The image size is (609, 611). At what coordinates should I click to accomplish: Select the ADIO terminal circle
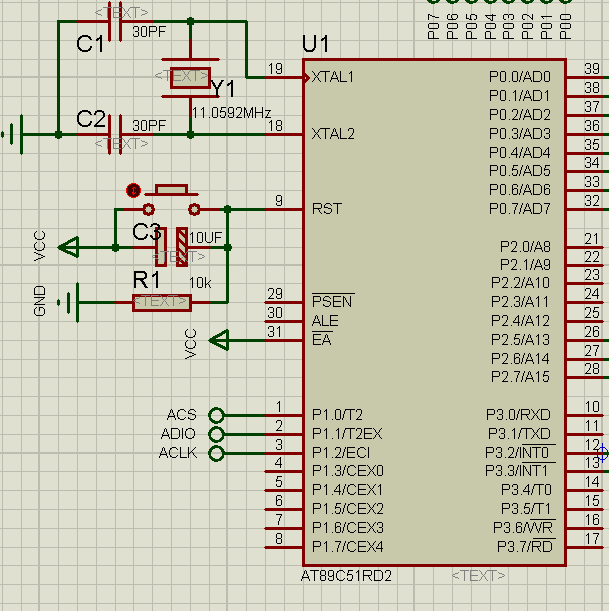click(x=216, y=434)
